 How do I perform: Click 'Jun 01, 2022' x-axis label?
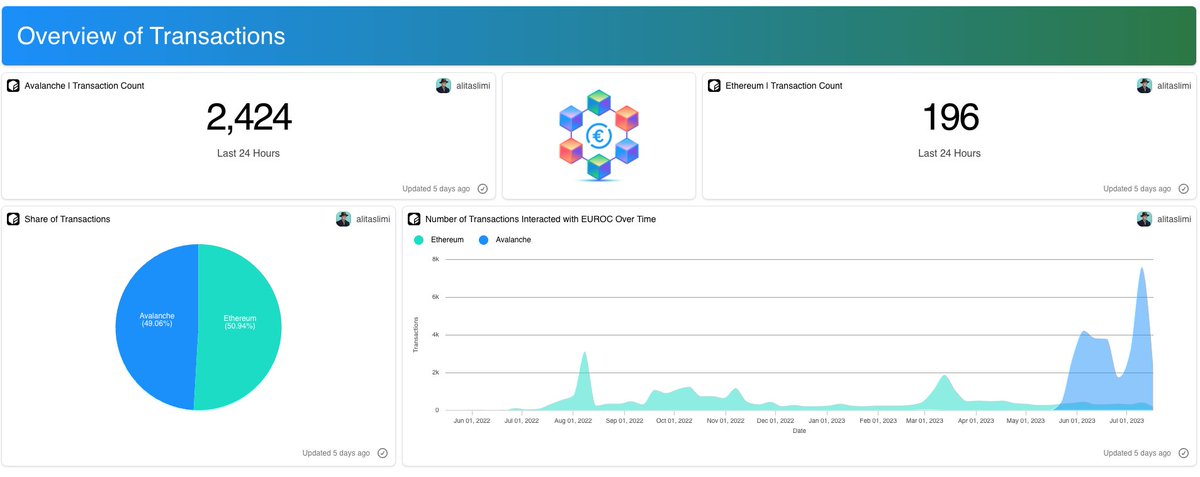pos(474,421)
